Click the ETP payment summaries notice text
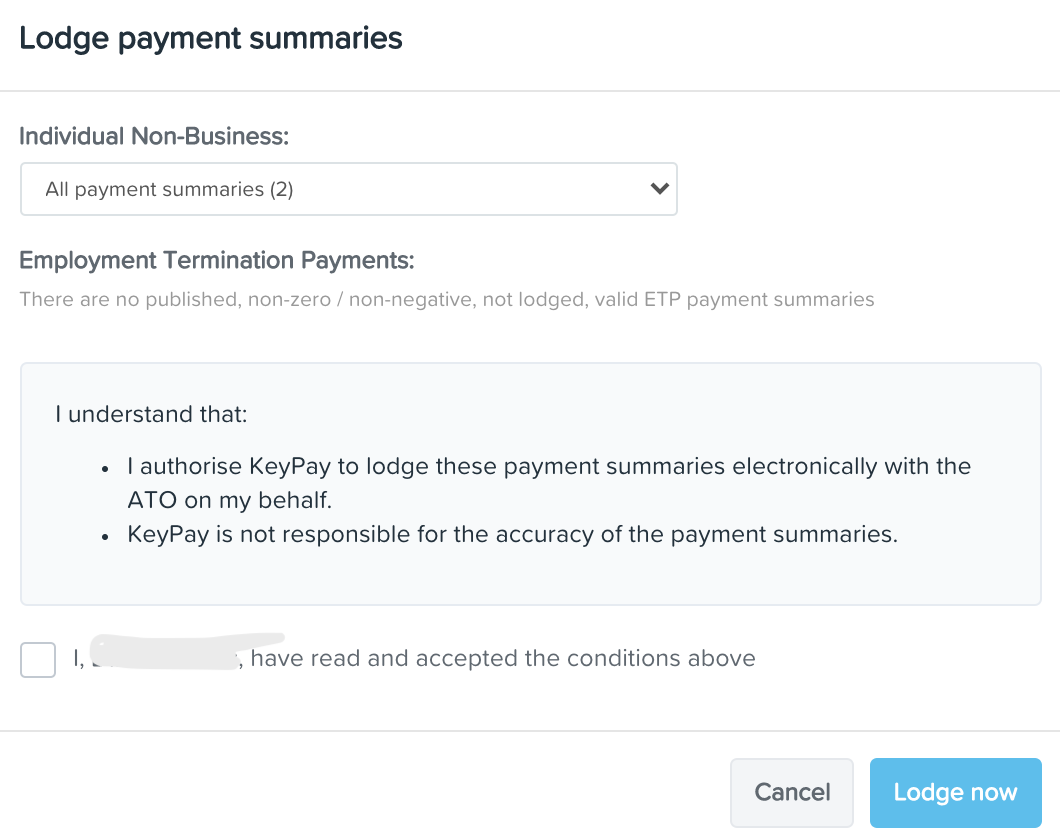 [447, 299]
